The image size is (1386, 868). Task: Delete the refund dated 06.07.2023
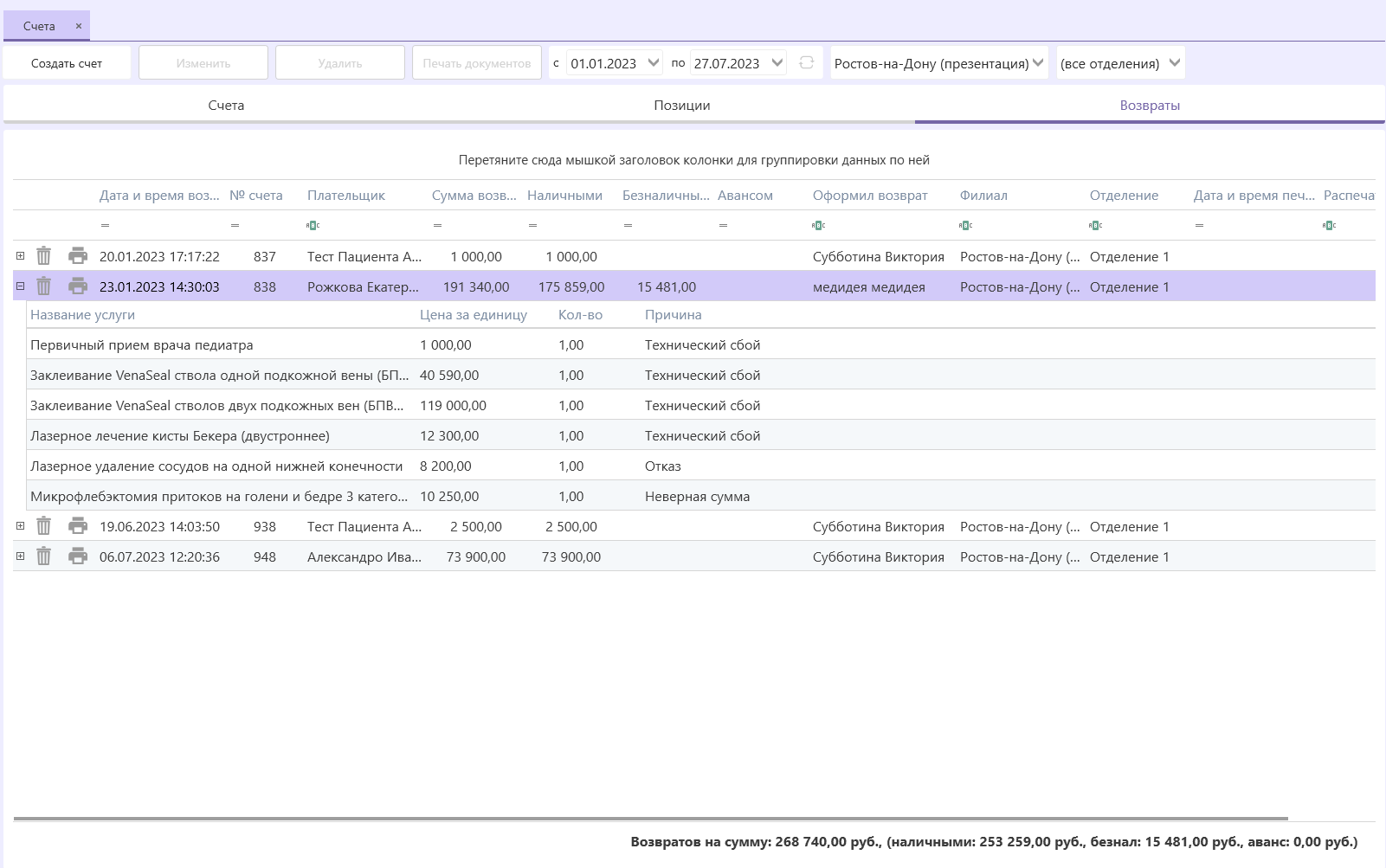tap(43, 556)
